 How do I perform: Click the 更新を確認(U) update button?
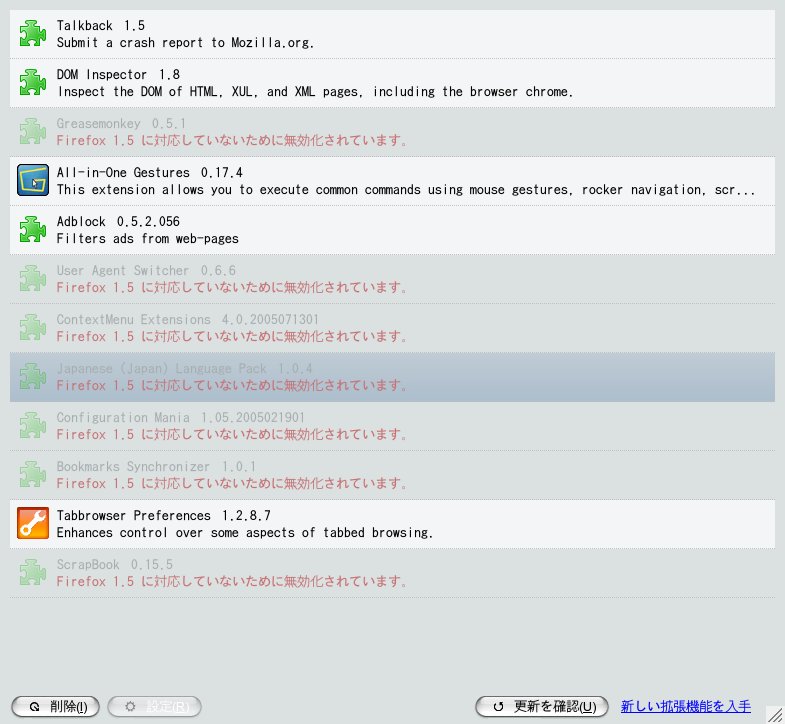tap(542, 706)
